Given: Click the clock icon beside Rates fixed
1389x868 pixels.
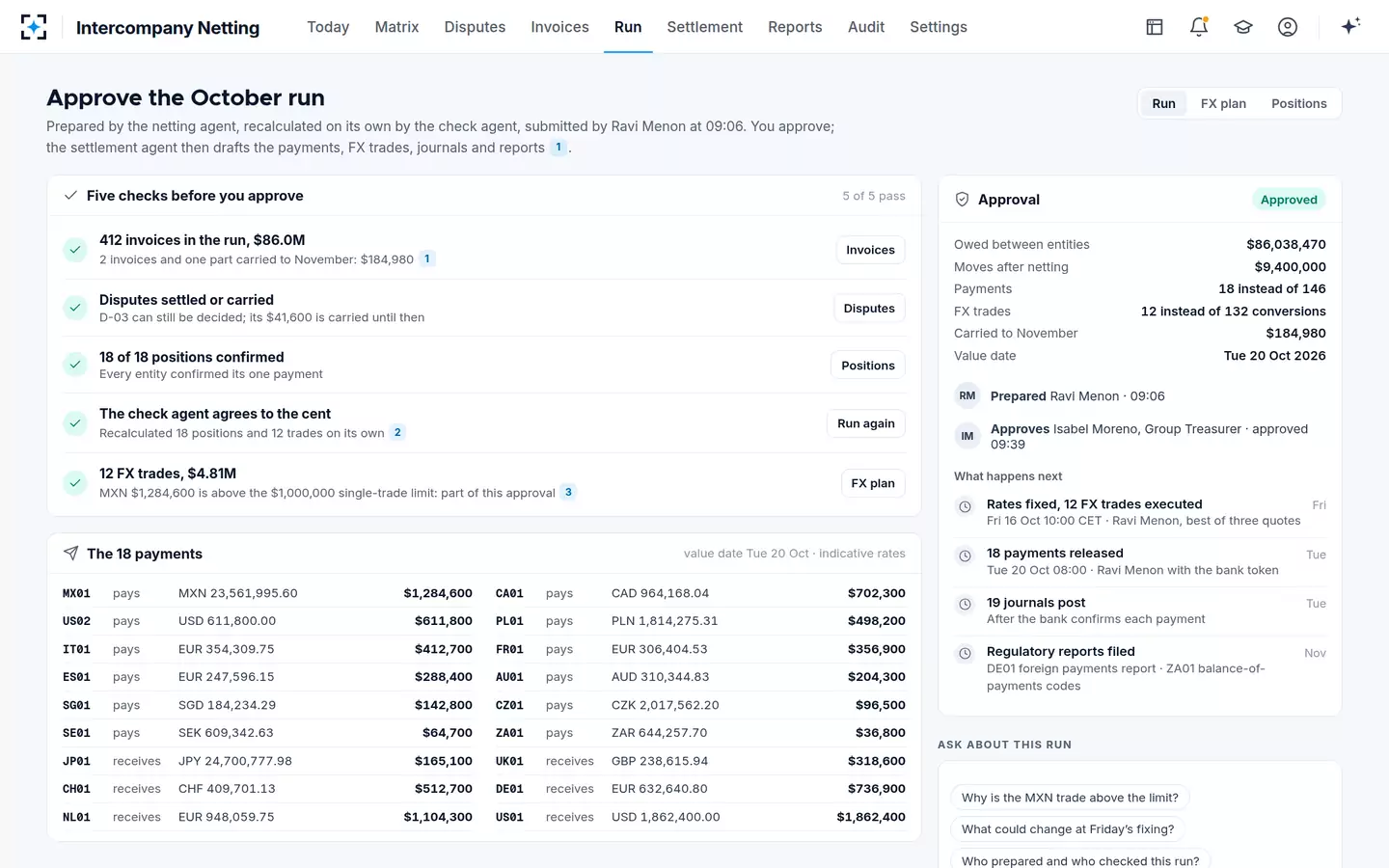Looking at the screenshot, I should [x=965, y=506].
